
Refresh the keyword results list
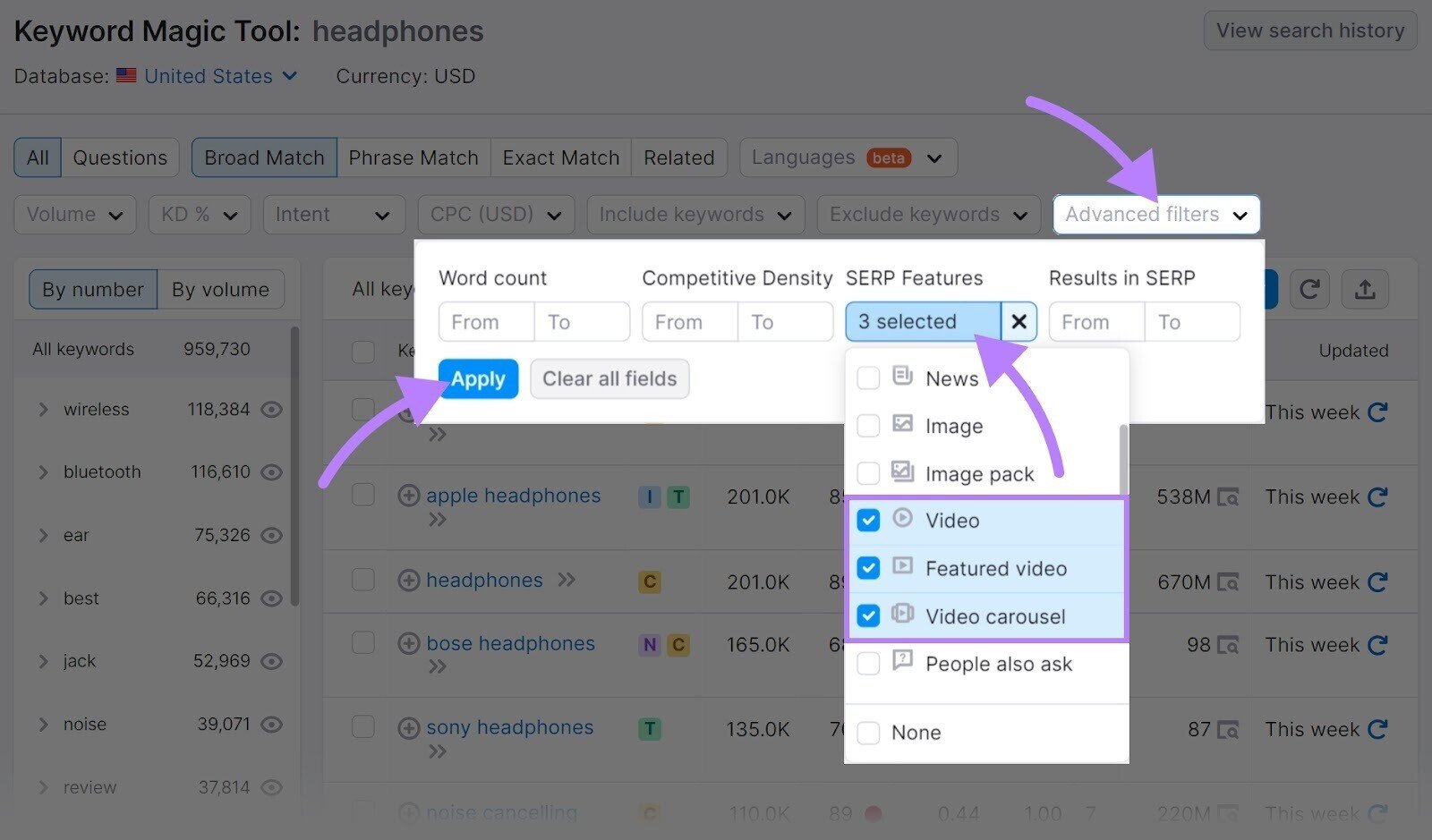1309,289
